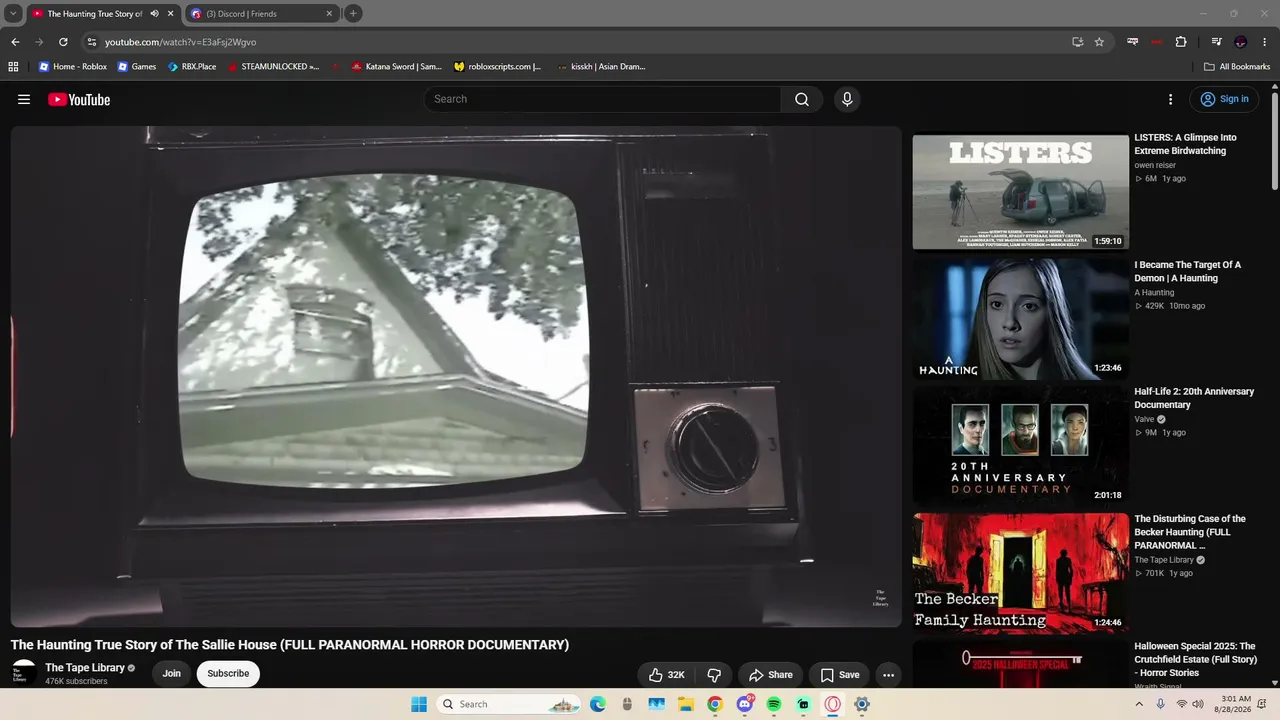Sign in to YouTube
1280x720 pixels.
point(1224,99)
